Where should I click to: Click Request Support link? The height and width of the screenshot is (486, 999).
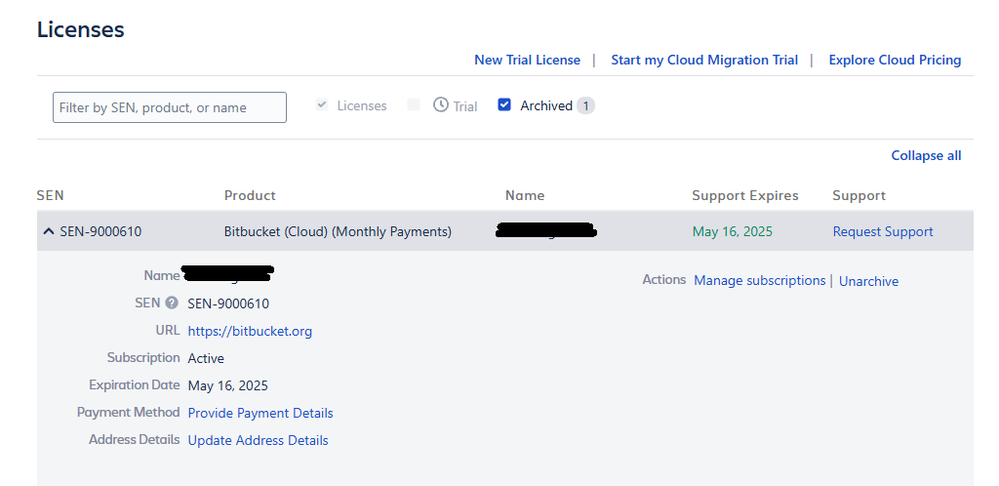(x=882, y=232)
